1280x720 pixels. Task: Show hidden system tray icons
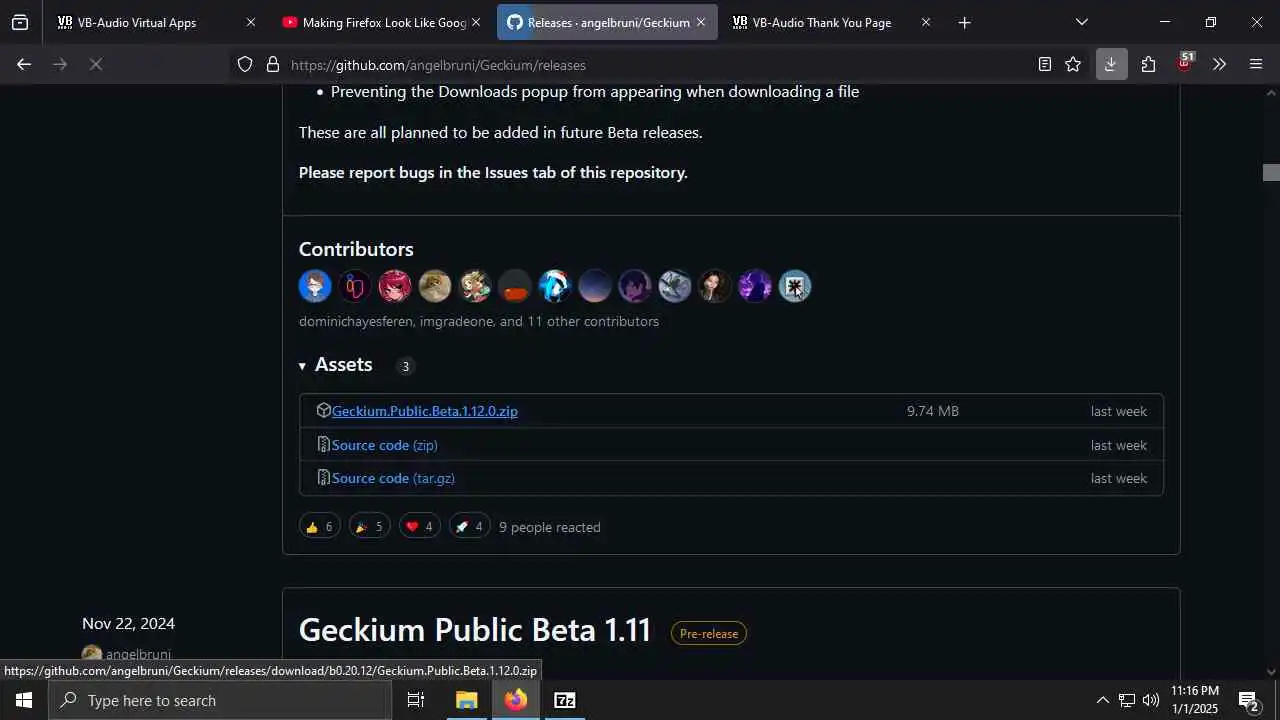[x=1102, y=700]
